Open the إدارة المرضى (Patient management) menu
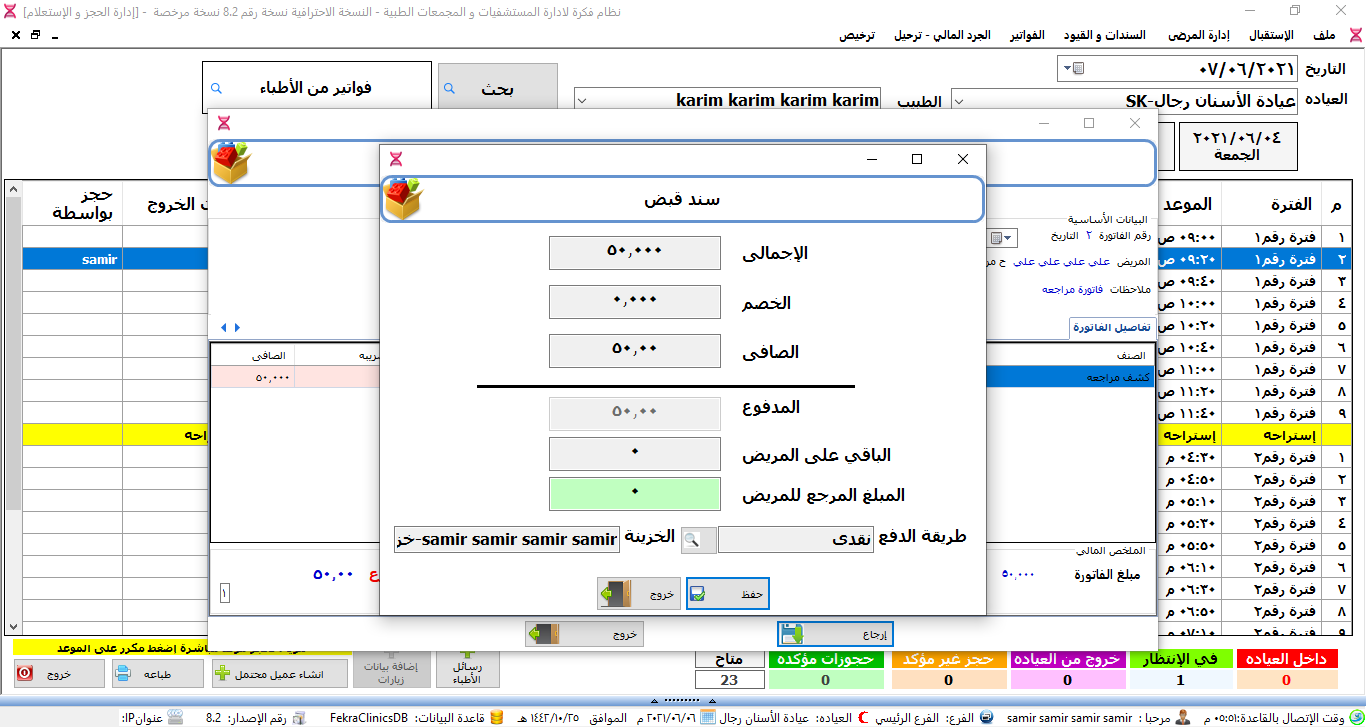 [1200, 35]
